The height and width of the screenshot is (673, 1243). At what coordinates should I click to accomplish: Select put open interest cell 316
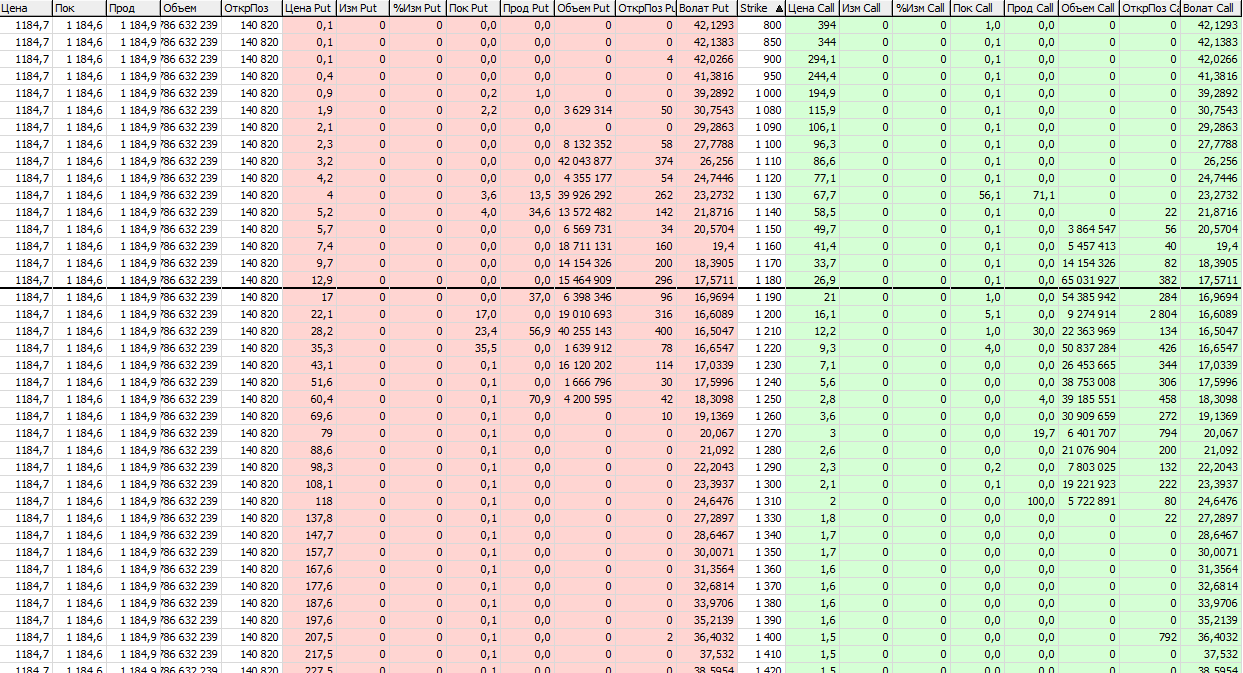click(646, 314)
